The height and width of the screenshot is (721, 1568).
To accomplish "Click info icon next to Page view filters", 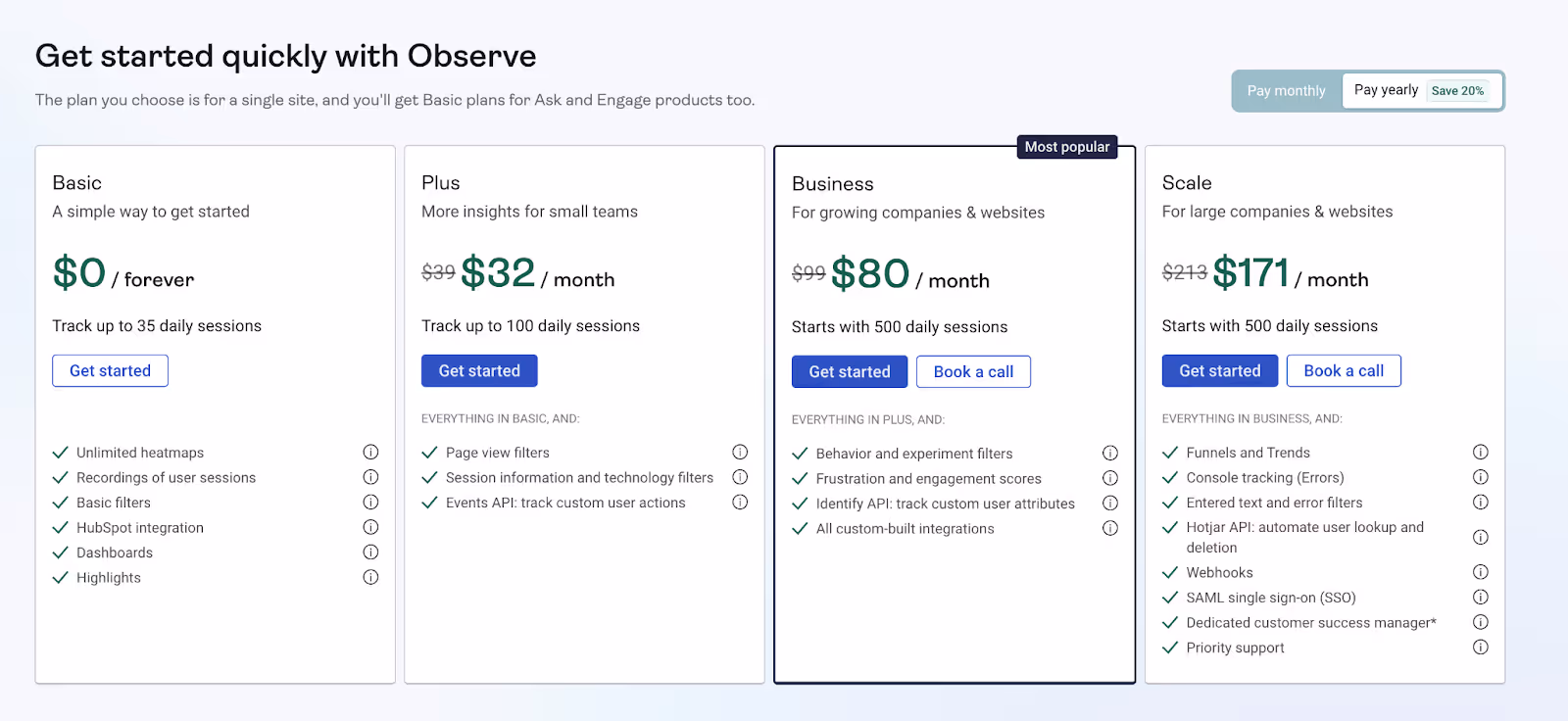I will [x=740, y=452].
